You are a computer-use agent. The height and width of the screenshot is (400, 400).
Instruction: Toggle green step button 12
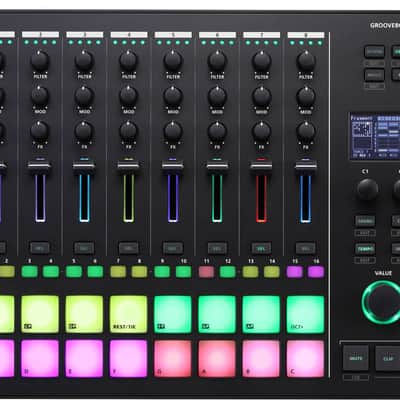pos(228,272)
